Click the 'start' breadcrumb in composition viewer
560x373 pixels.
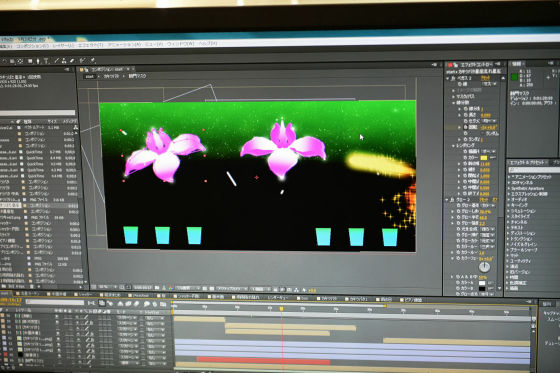[x=90, y=76]
